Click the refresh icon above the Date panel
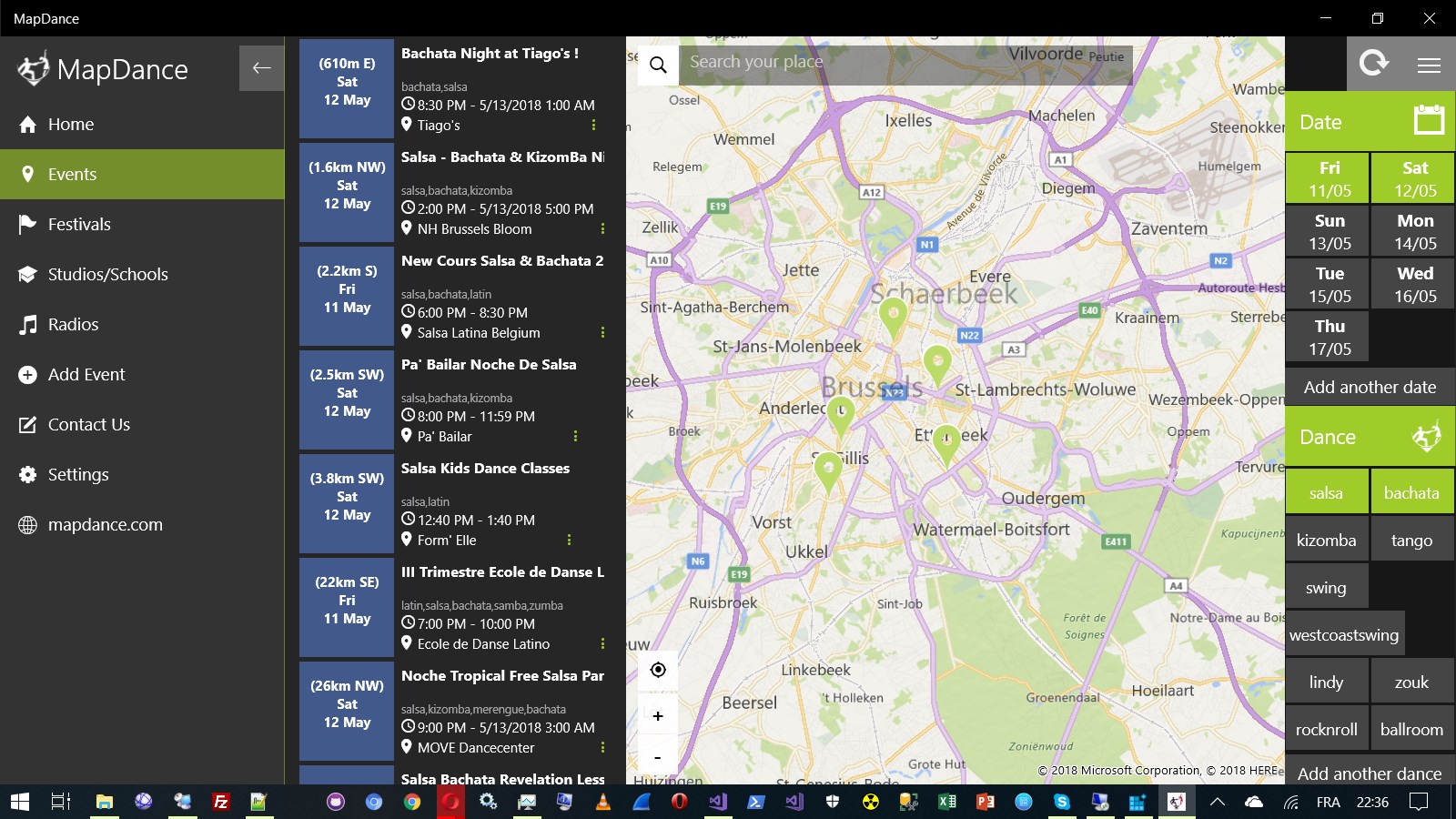Screen dimensions: 1456x819 (x=1373, y=63)
